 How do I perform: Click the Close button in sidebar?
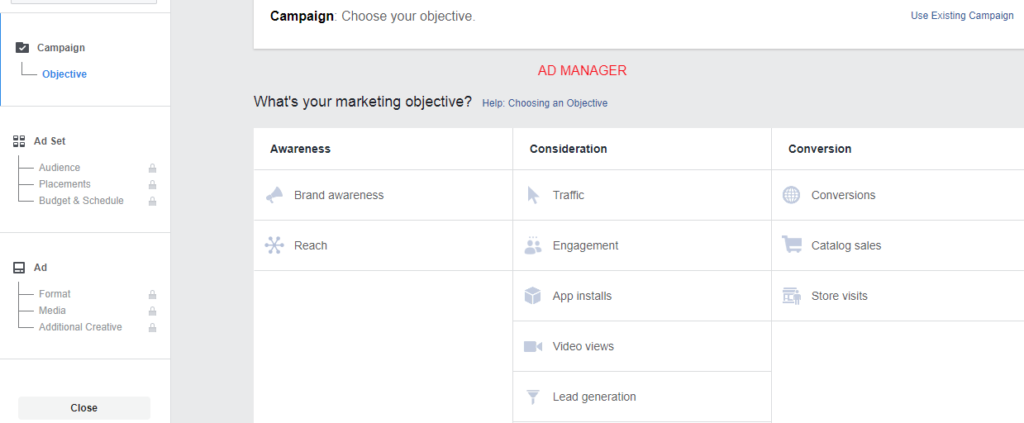click(x=84, y=408)
